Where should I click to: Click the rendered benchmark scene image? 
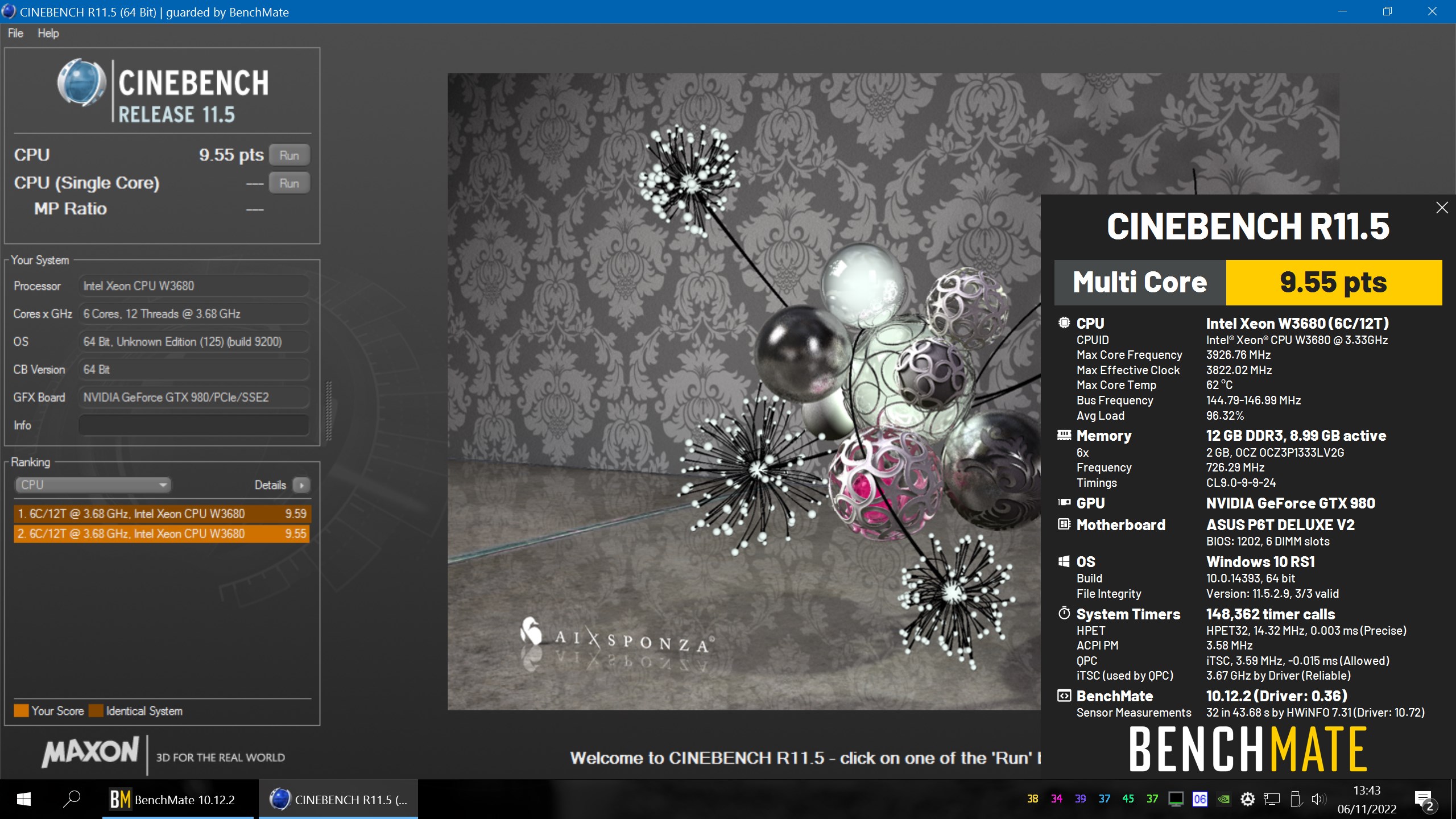point(744,391)
